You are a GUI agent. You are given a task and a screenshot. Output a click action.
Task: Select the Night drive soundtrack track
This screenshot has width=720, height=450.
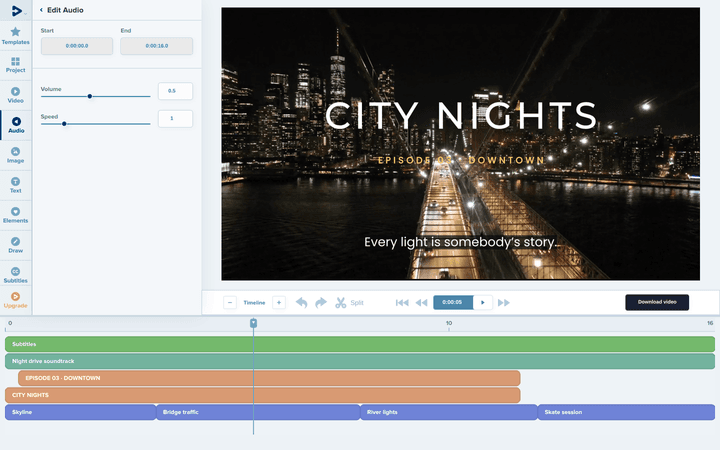[360, 361]
